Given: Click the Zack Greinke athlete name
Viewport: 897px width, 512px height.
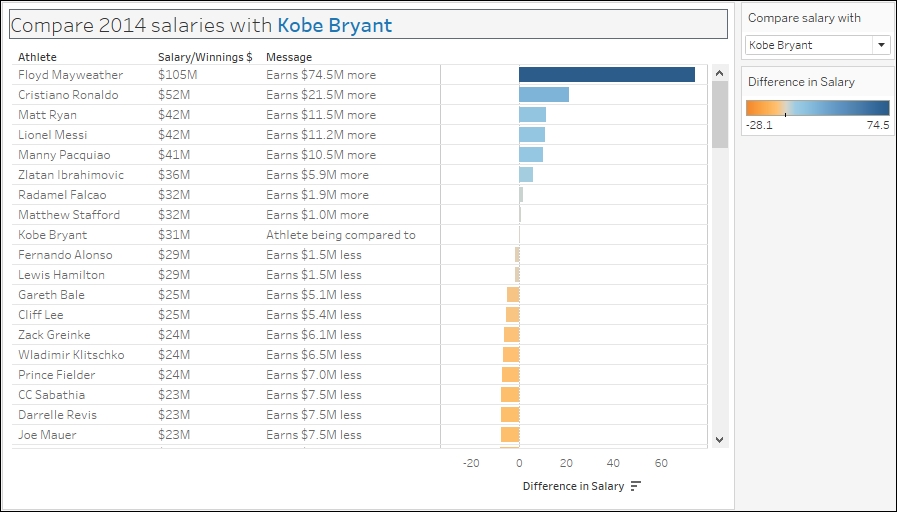Looking at the screenshot, I should pos(54,335).
